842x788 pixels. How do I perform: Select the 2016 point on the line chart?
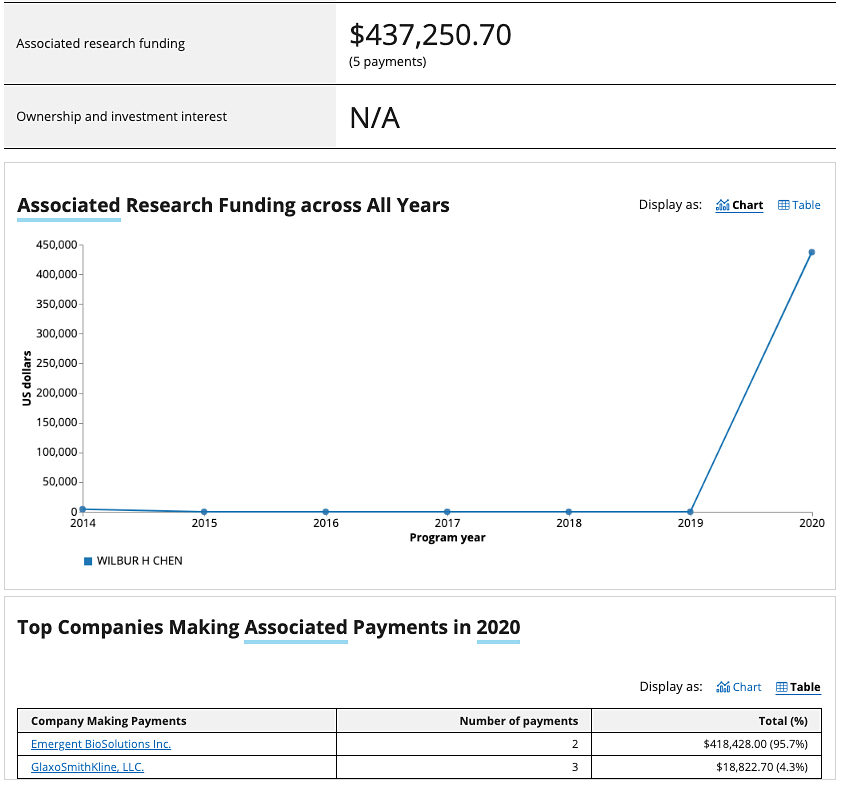326,512
